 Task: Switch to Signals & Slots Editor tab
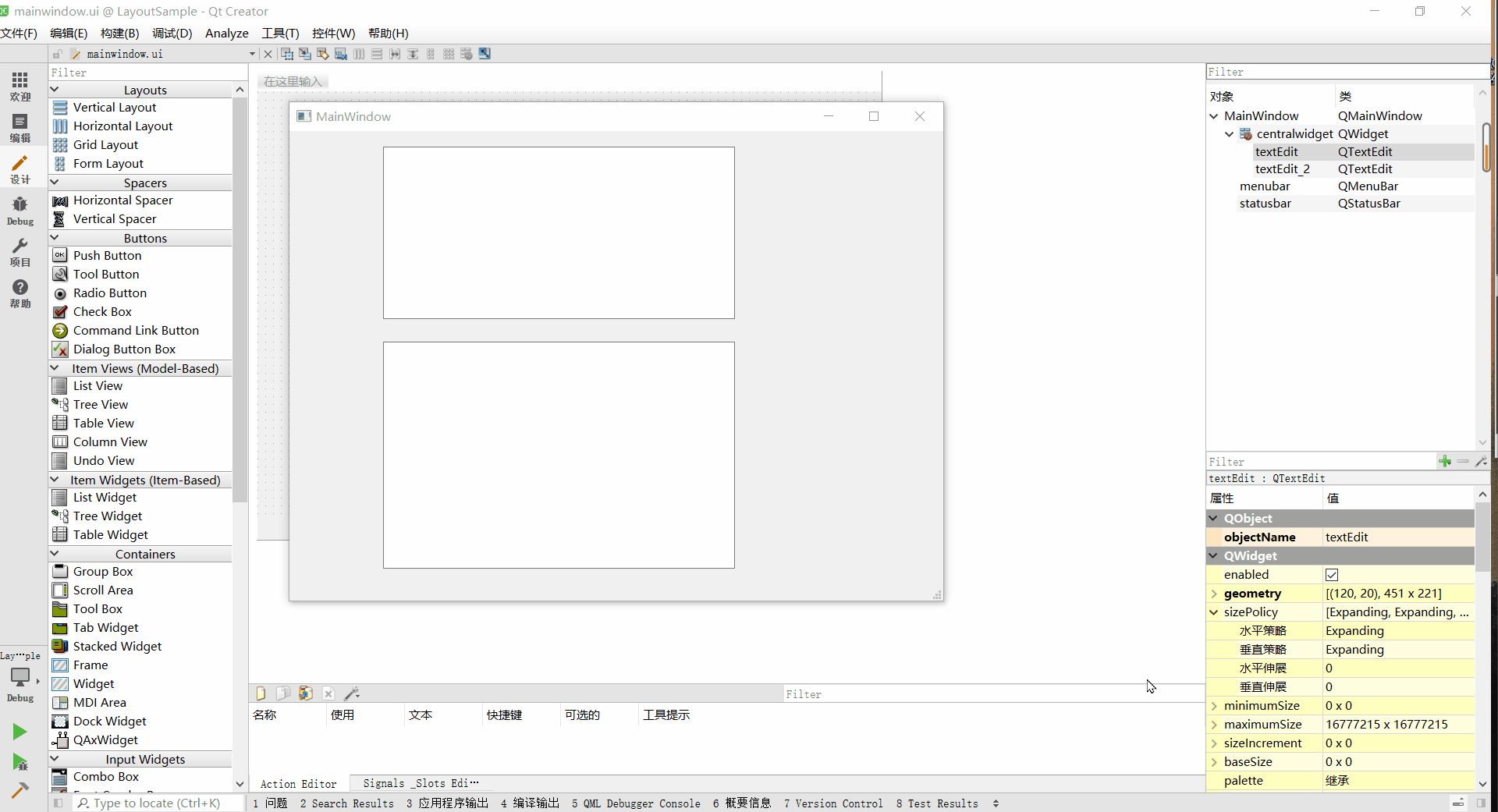coord(420,783)
